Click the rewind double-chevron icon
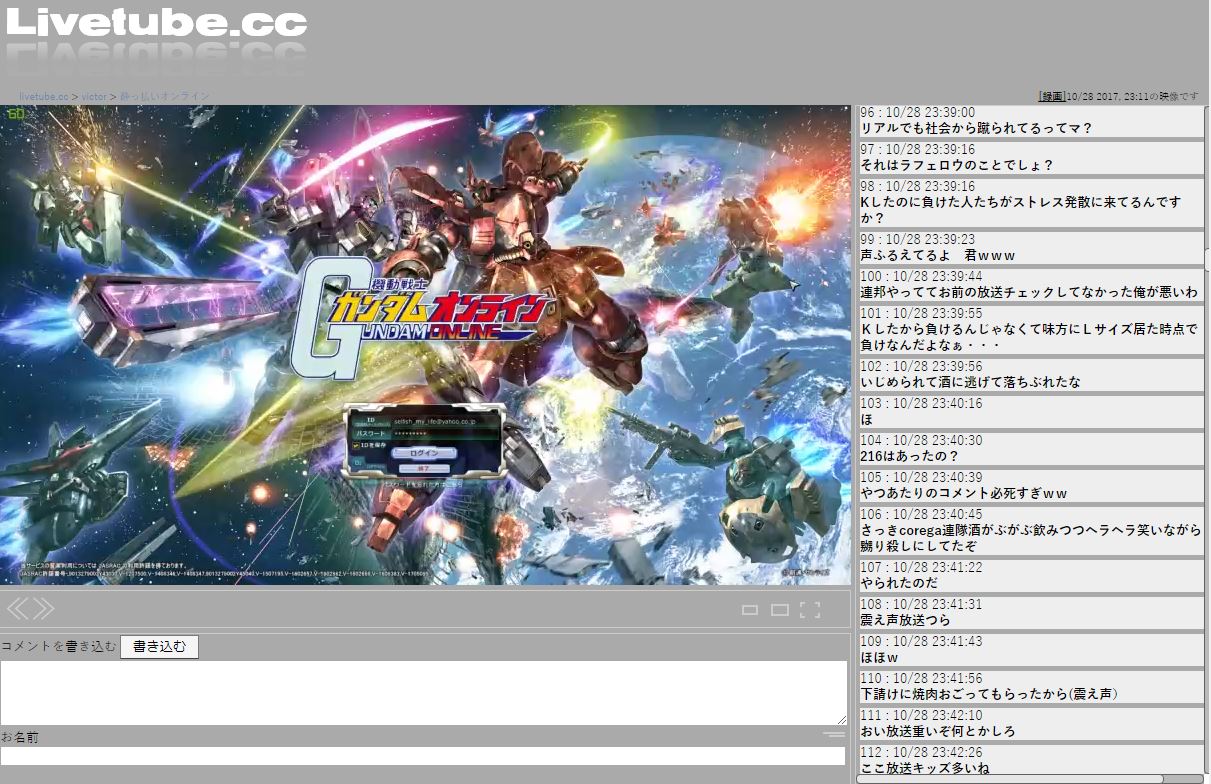The width and height of the screenshot is (1211, 784). tap(17, 608)
